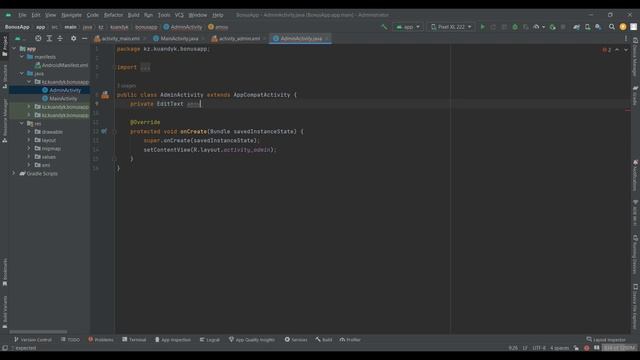Switch to the activity_main.xml tab
640x360 pixels.
(x=120, y=38)
